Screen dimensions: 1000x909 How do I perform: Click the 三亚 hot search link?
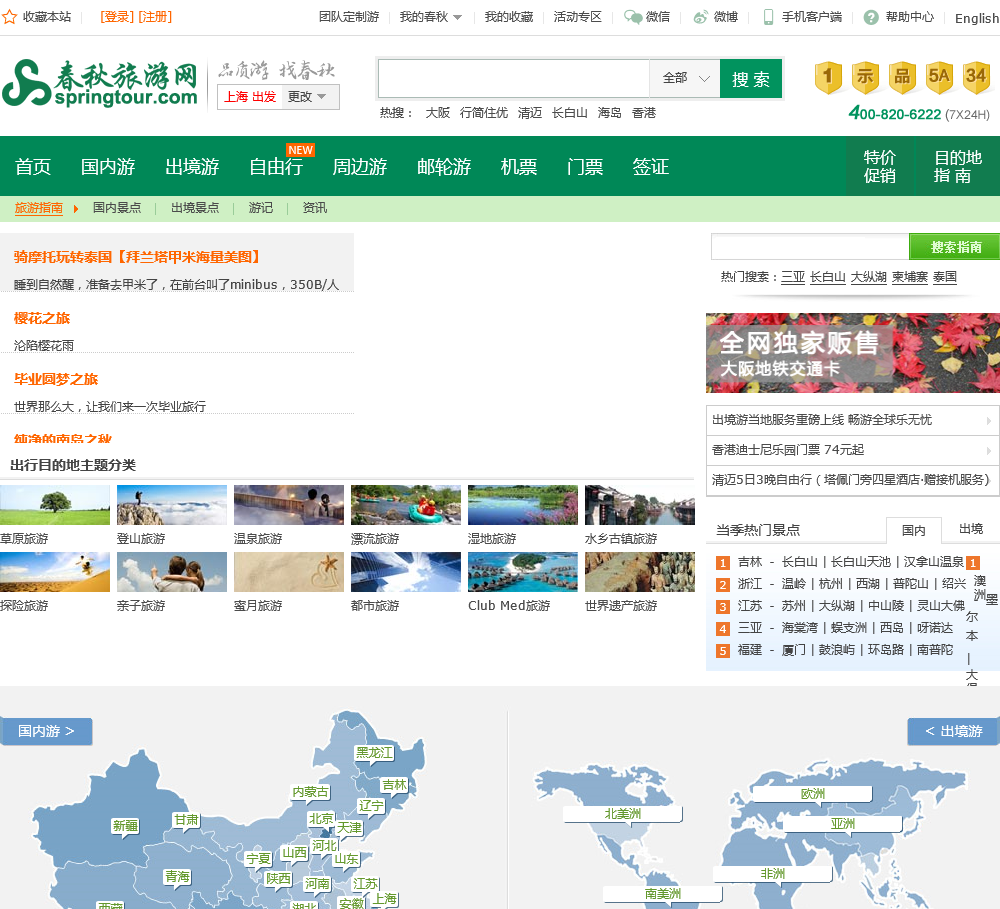tap(793, 277)
